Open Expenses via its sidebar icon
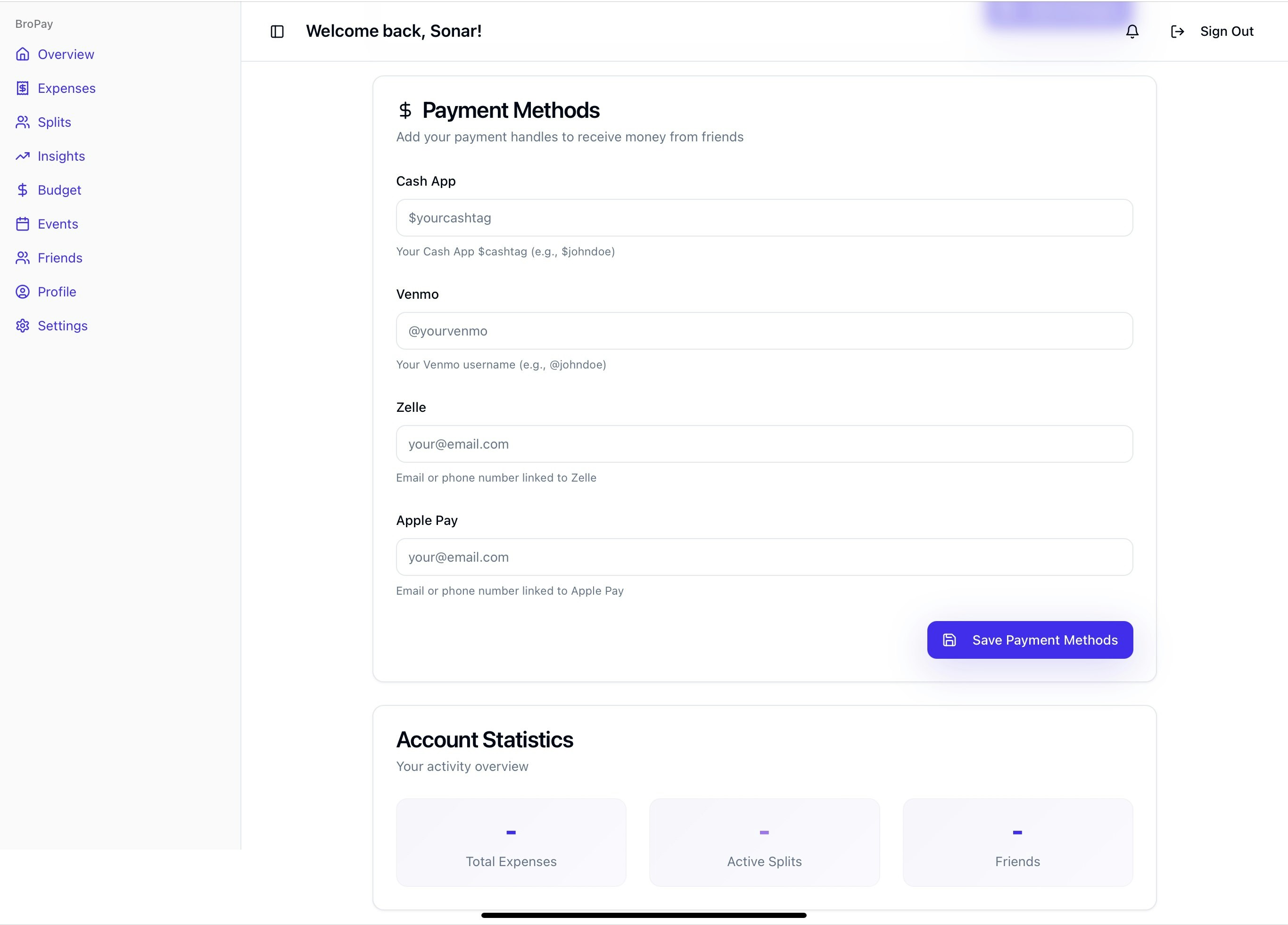The image size is (1288, 925). [x=23, y=88]
